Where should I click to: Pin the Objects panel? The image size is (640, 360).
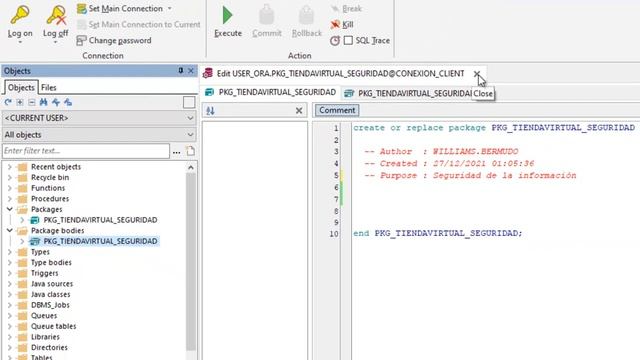[181, 71]
